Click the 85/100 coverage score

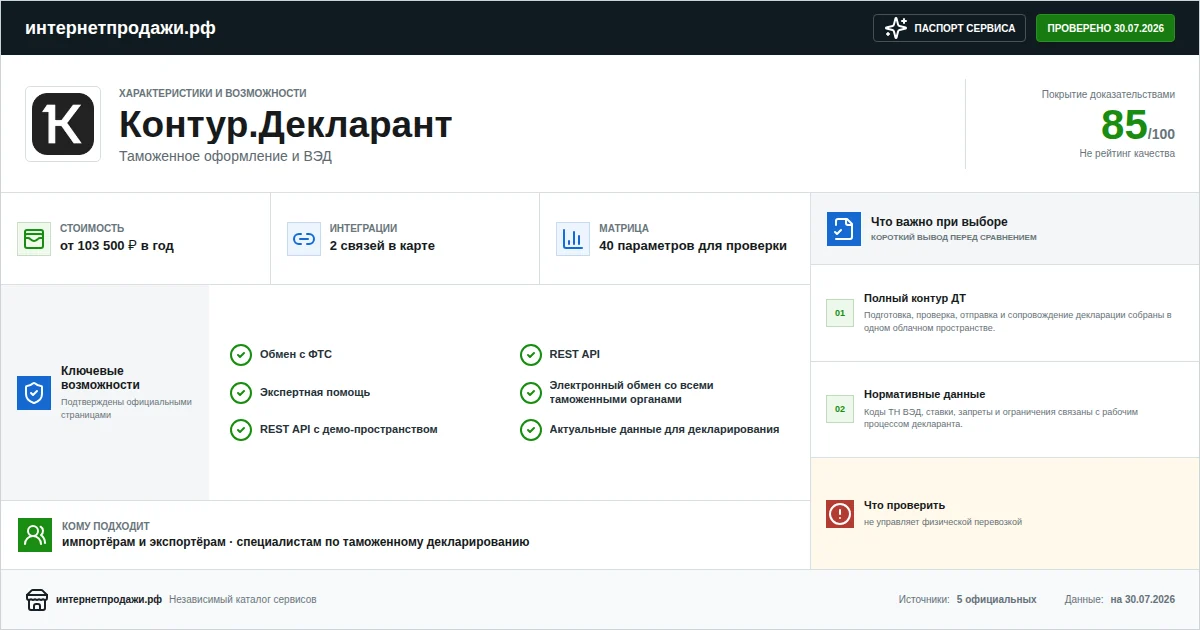pos(1138,126)
